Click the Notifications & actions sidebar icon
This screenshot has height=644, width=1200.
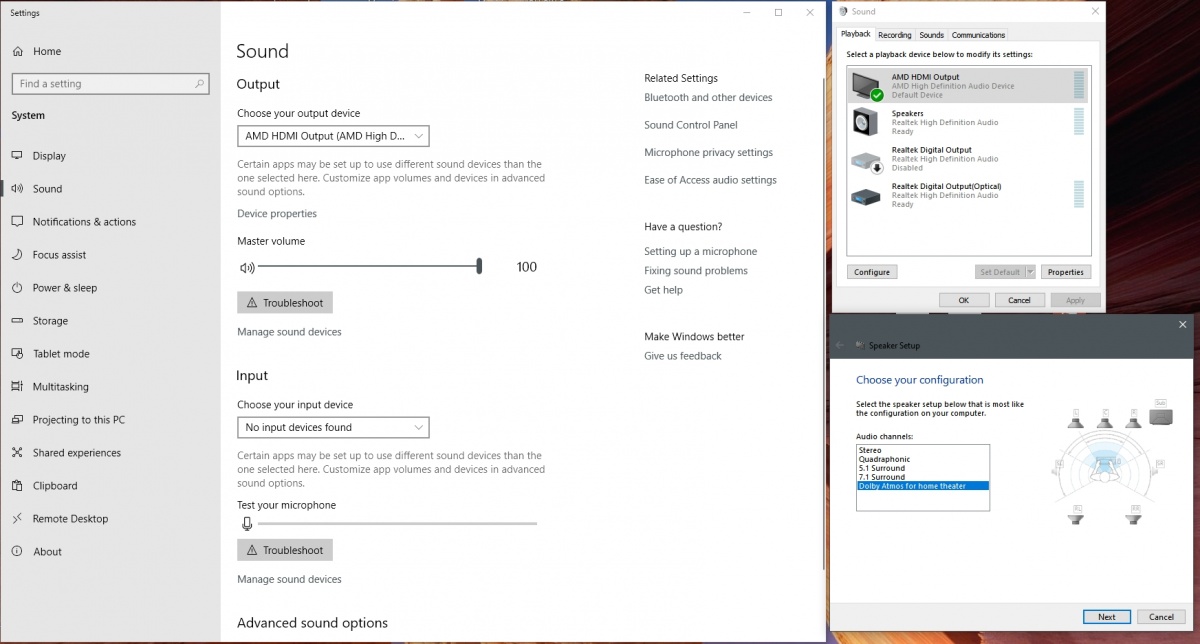[x=17, y=222]
